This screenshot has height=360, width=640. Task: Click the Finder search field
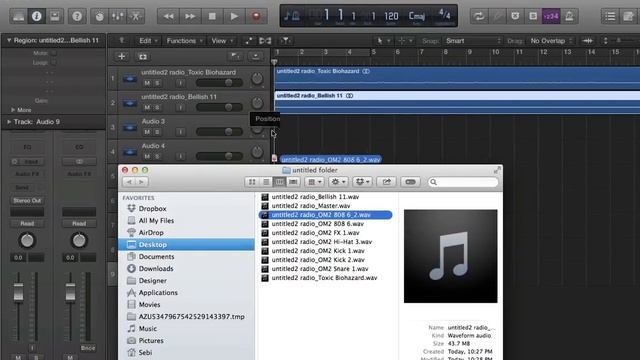463,182
